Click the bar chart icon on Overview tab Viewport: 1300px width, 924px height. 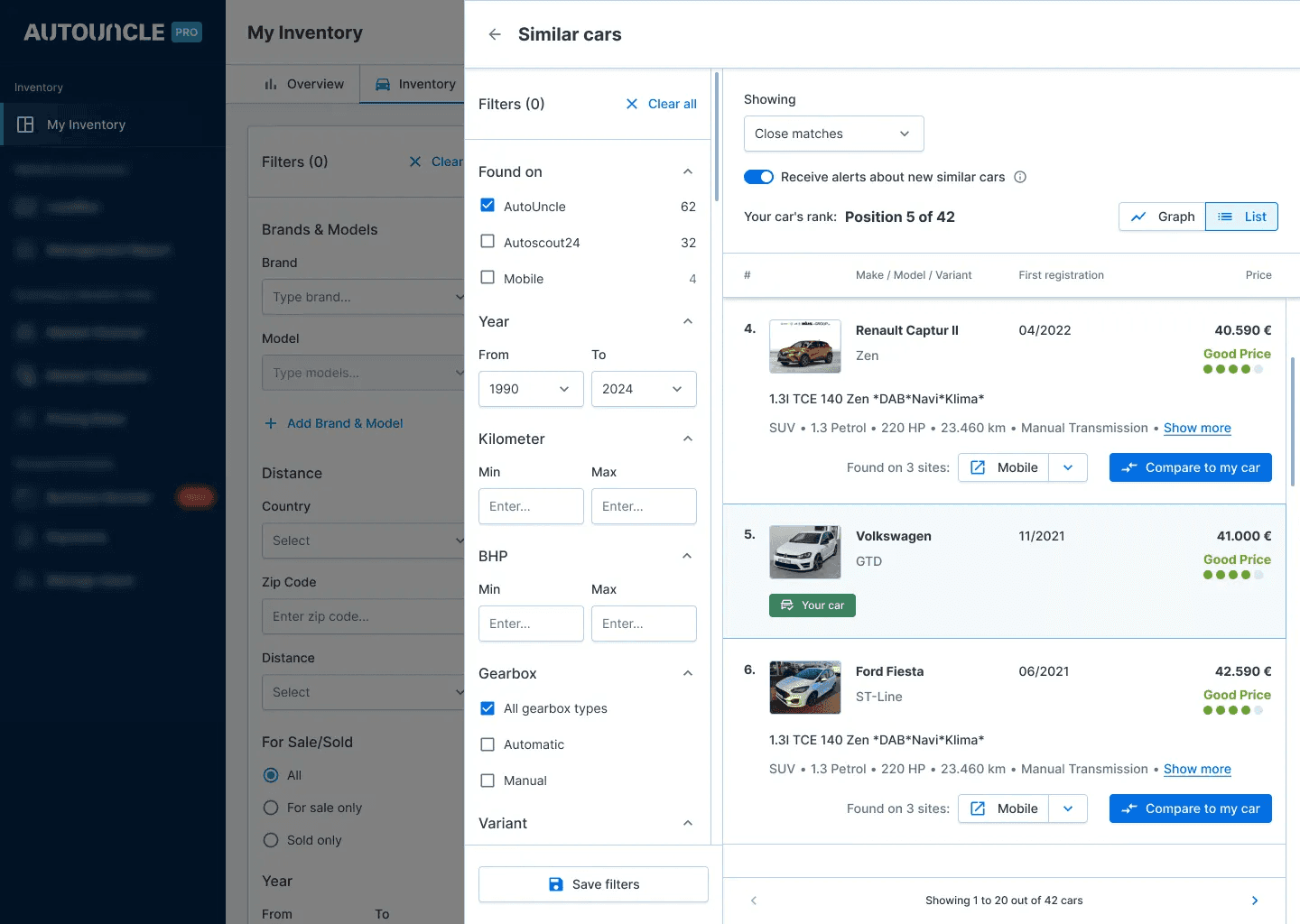coord(271,84)
